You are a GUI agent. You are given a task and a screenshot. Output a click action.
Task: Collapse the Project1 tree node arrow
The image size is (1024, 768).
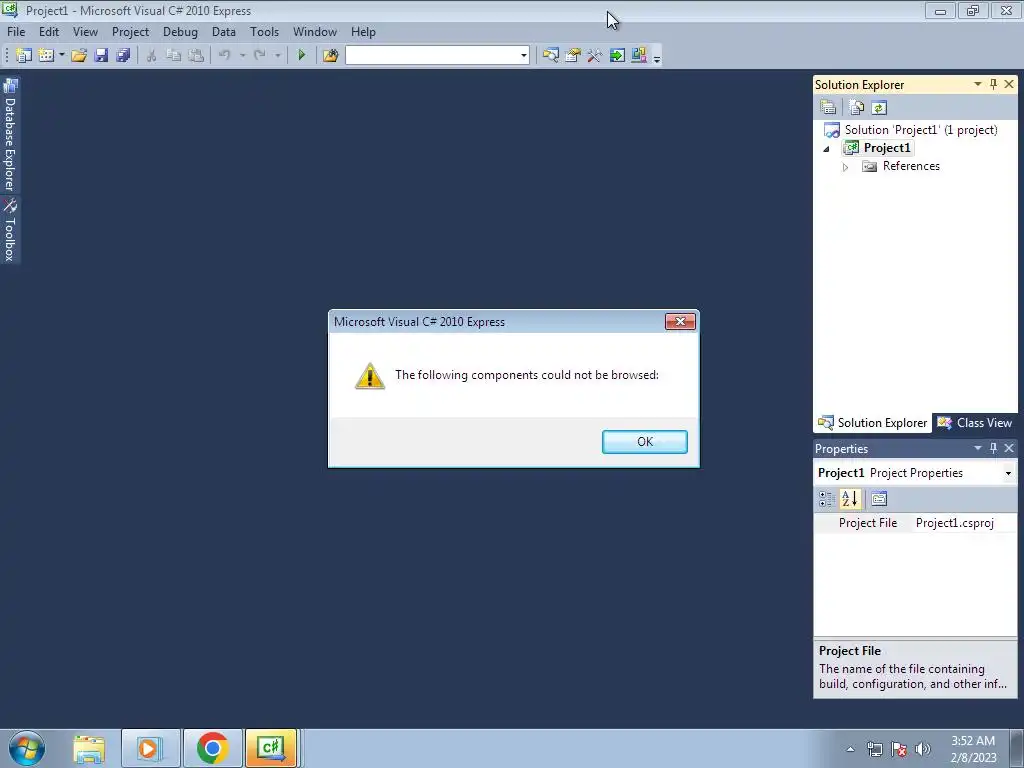[x=827, y=149]
